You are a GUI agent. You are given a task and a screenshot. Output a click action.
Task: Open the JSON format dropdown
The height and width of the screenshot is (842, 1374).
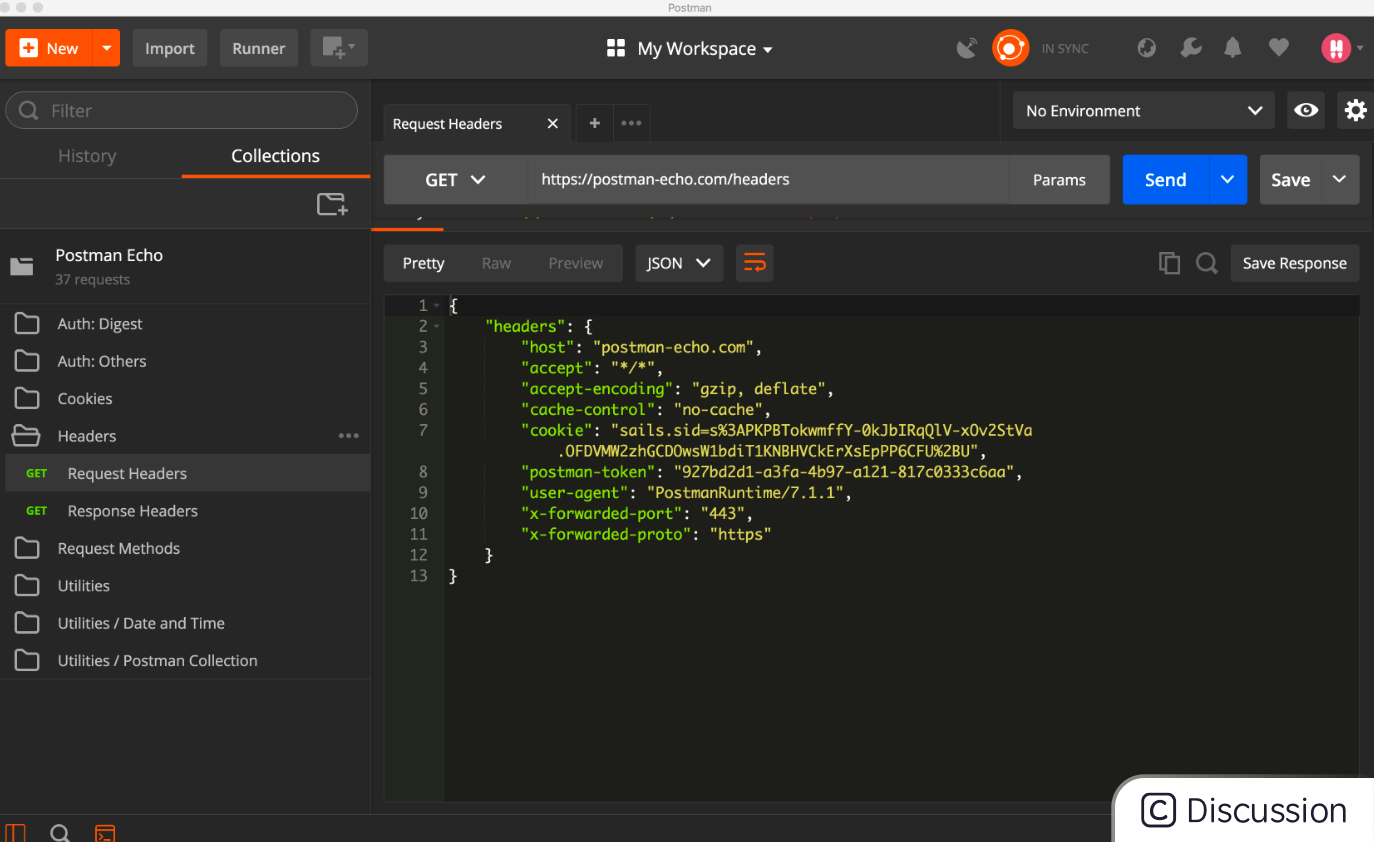coord(679,263)
